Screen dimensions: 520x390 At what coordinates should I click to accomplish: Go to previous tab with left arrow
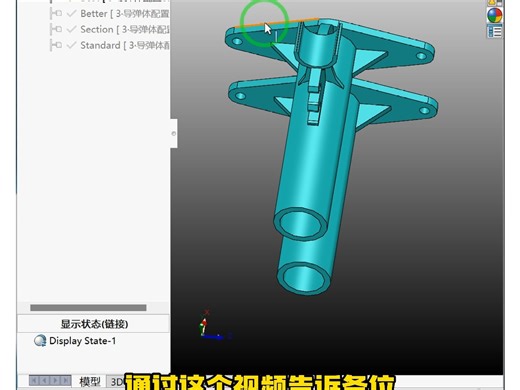[44, 380]
